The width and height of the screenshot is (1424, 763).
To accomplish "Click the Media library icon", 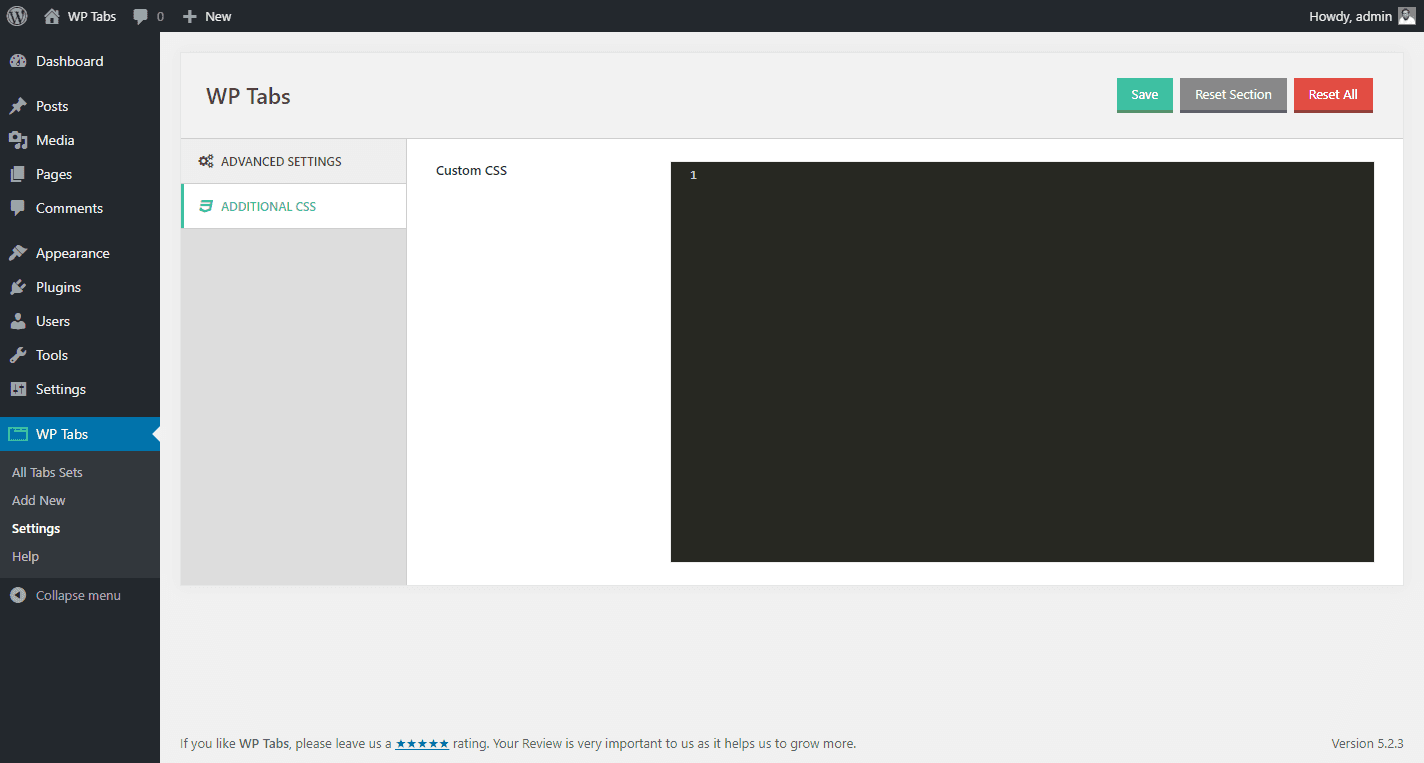I will pyautogui.click(x=18, y=140).
